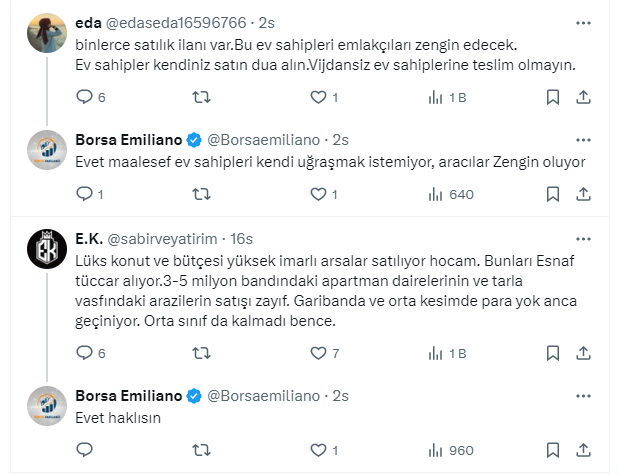Open more options menu on eda's tweet
Image resolution: width=618 pixels, height=474 pixels.
584,21
